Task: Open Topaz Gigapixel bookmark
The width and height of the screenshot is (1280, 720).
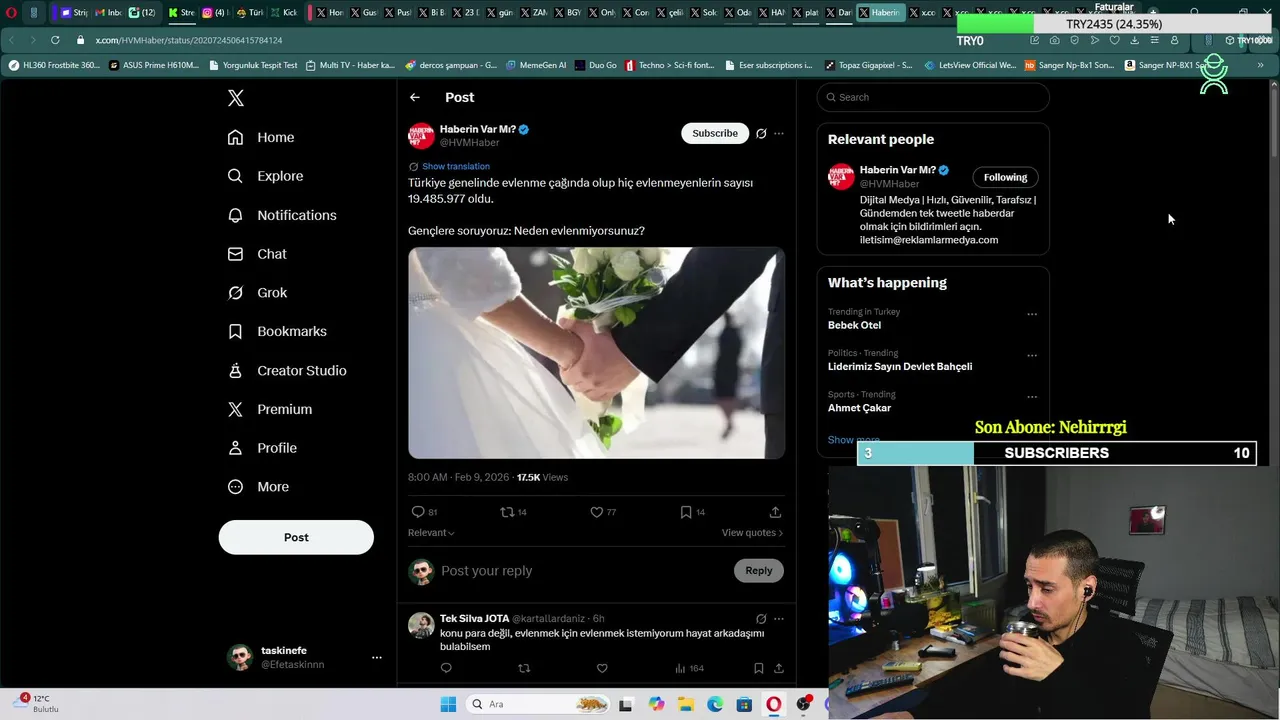Action: (x=869, y=65)
